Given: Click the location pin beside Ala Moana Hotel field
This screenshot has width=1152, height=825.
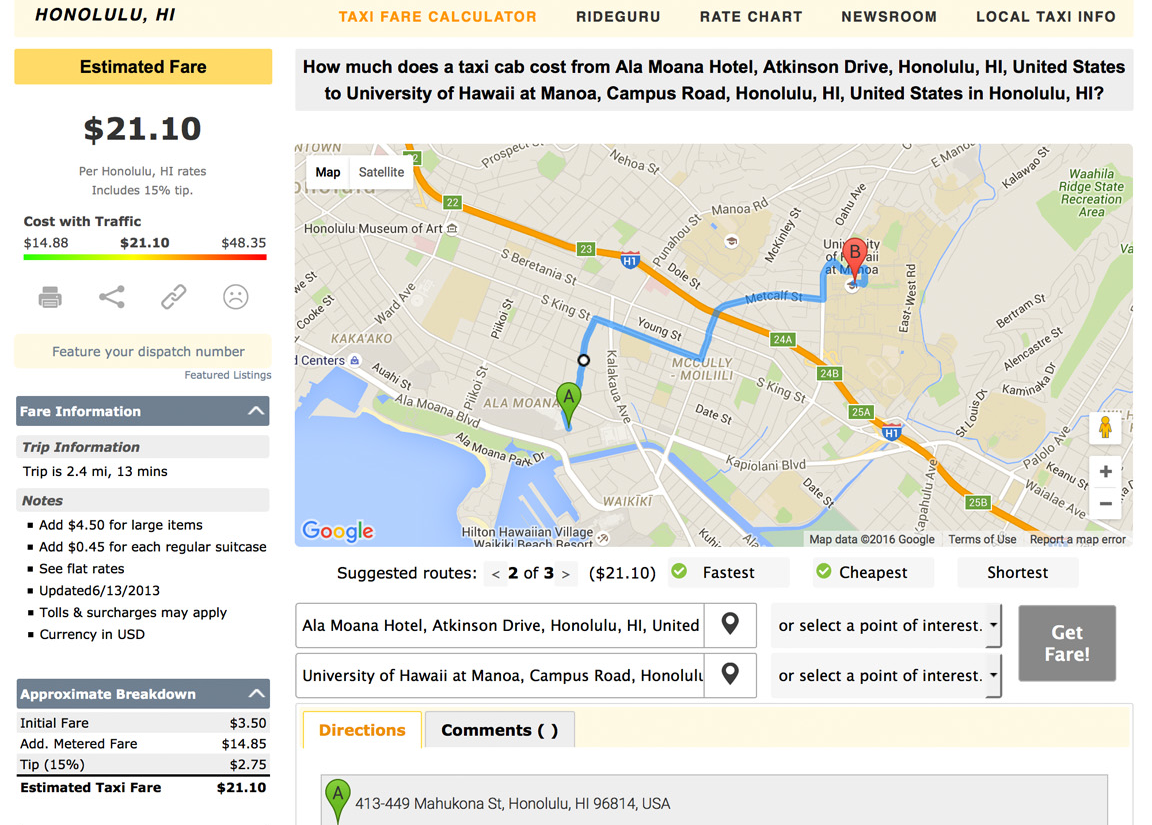Looking at the screenshot, I should tap(730, 624).
